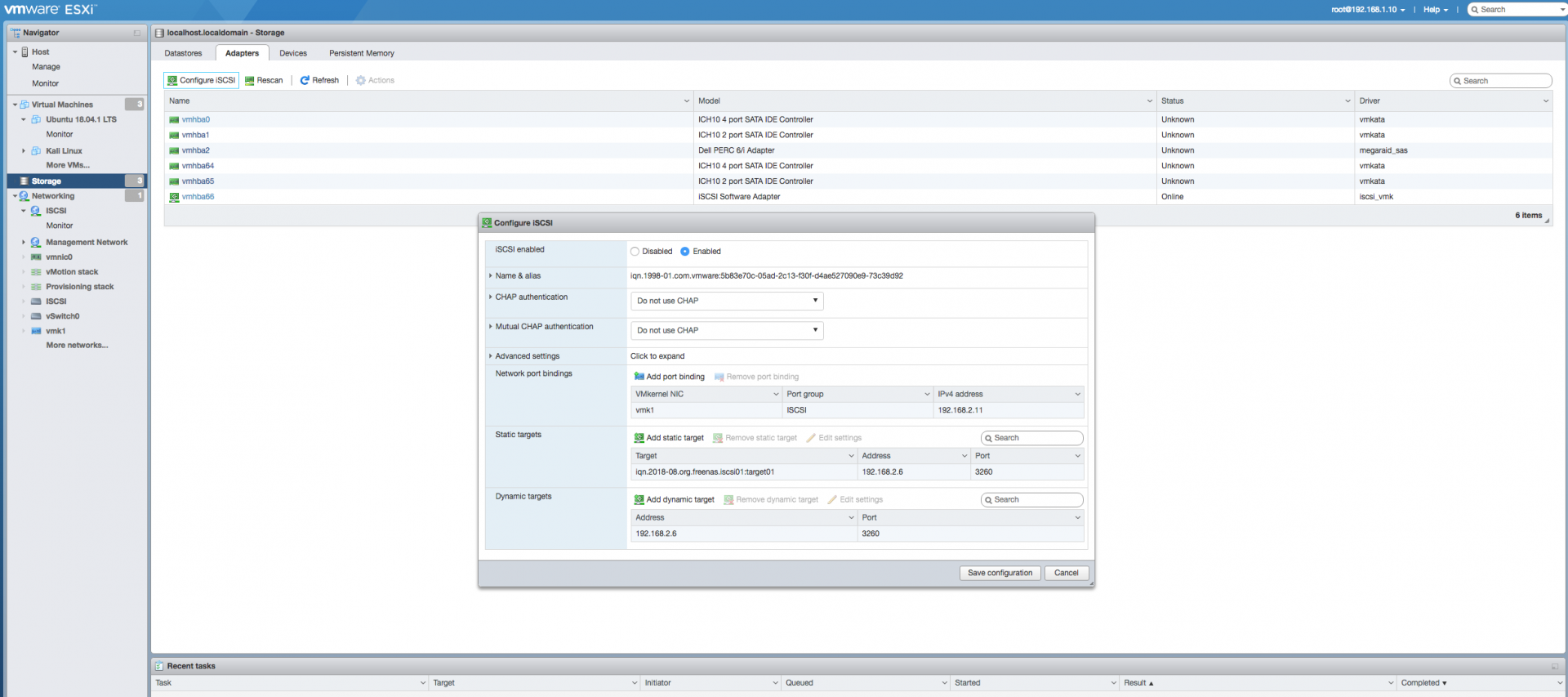Click the Edit settings pencil for dynamic targets
The width and height of the screenshot is (1568, 697).
(x=832, y=499)
